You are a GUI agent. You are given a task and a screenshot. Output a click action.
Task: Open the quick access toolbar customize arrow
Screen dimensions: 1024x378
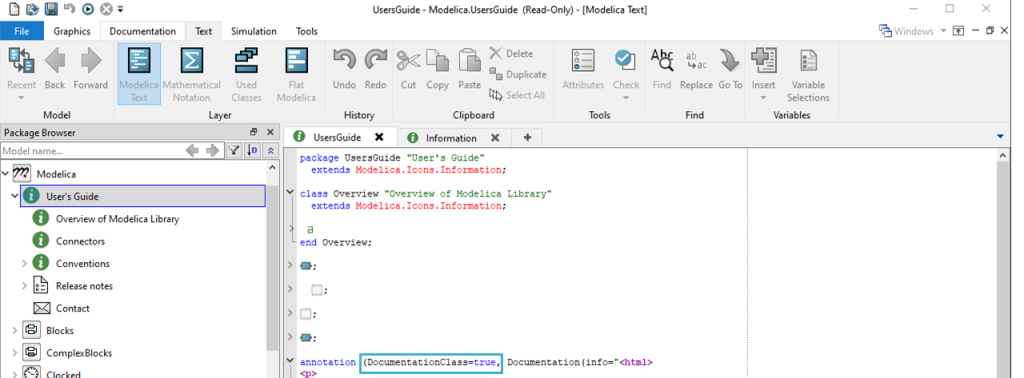[121, 10]
